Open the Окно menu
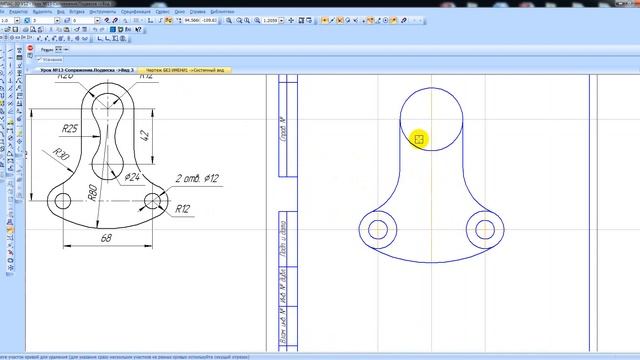This screenshot has width=640, height=360. coord(180,12)
